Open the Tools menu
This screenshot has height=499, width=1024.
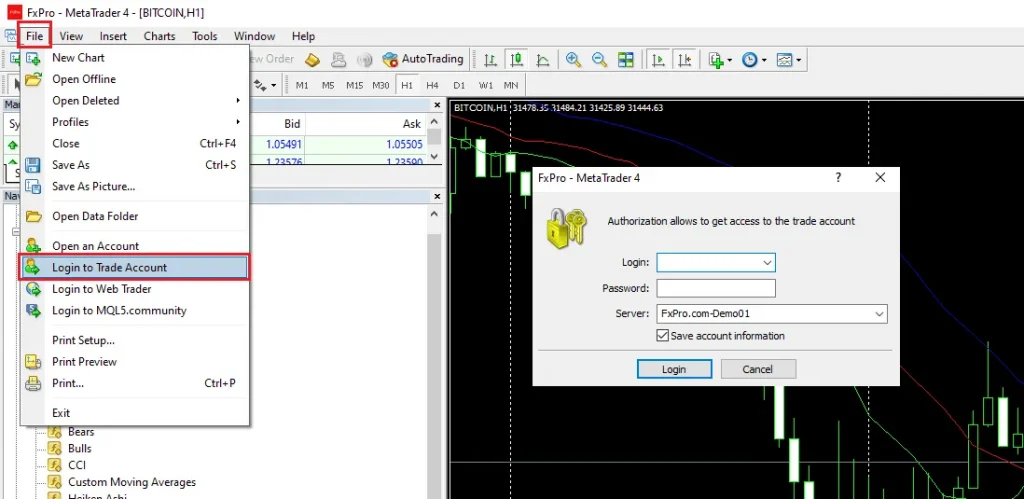coord(204,37)
